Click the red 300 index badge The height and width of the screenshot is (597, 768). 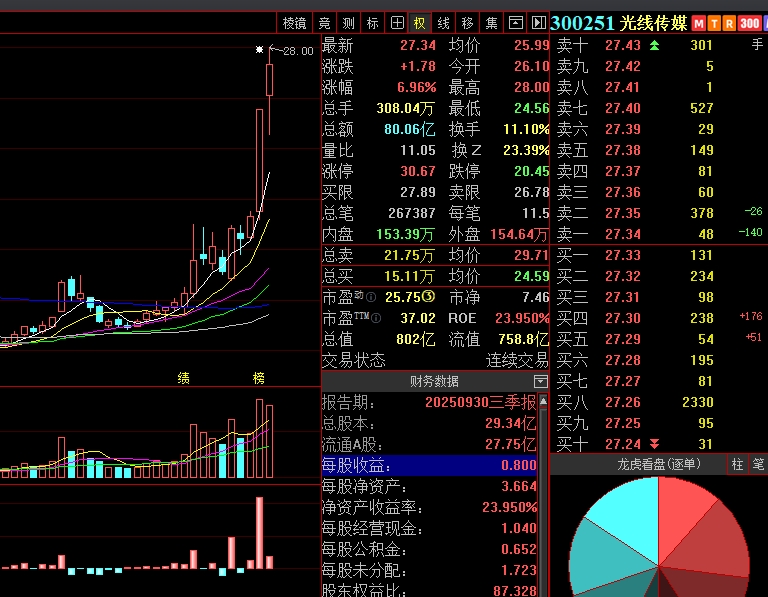click(x=749, y=24)
